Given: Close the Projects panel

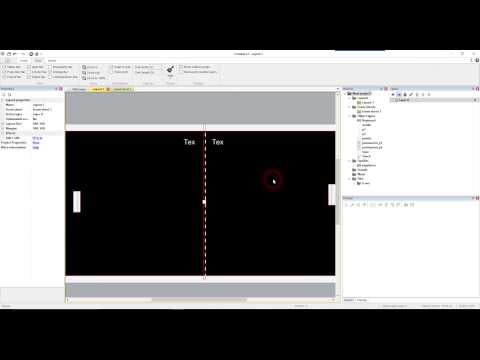Looking at the screenshot, I should click(x=386, y=89).
